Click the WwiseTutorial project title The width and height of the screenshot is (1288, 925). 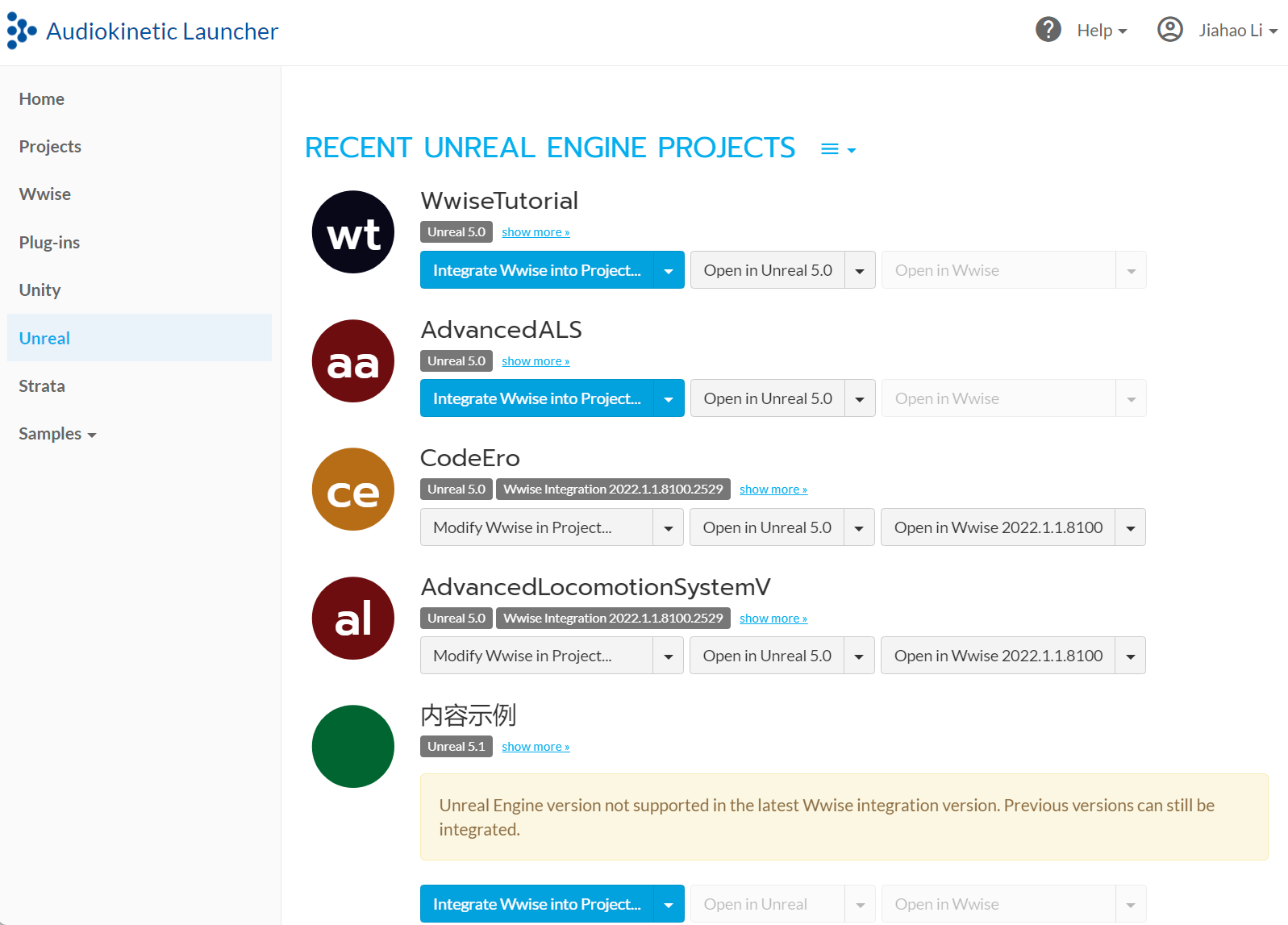point(499,201)
